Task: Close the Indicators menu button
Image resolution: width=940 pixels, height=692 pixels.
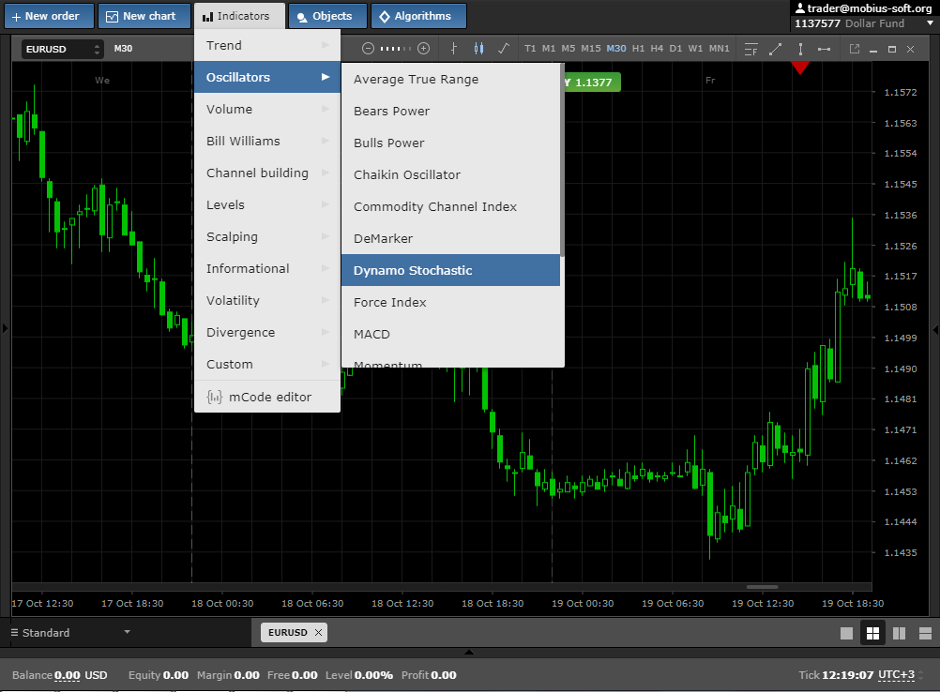Action: 239,16
